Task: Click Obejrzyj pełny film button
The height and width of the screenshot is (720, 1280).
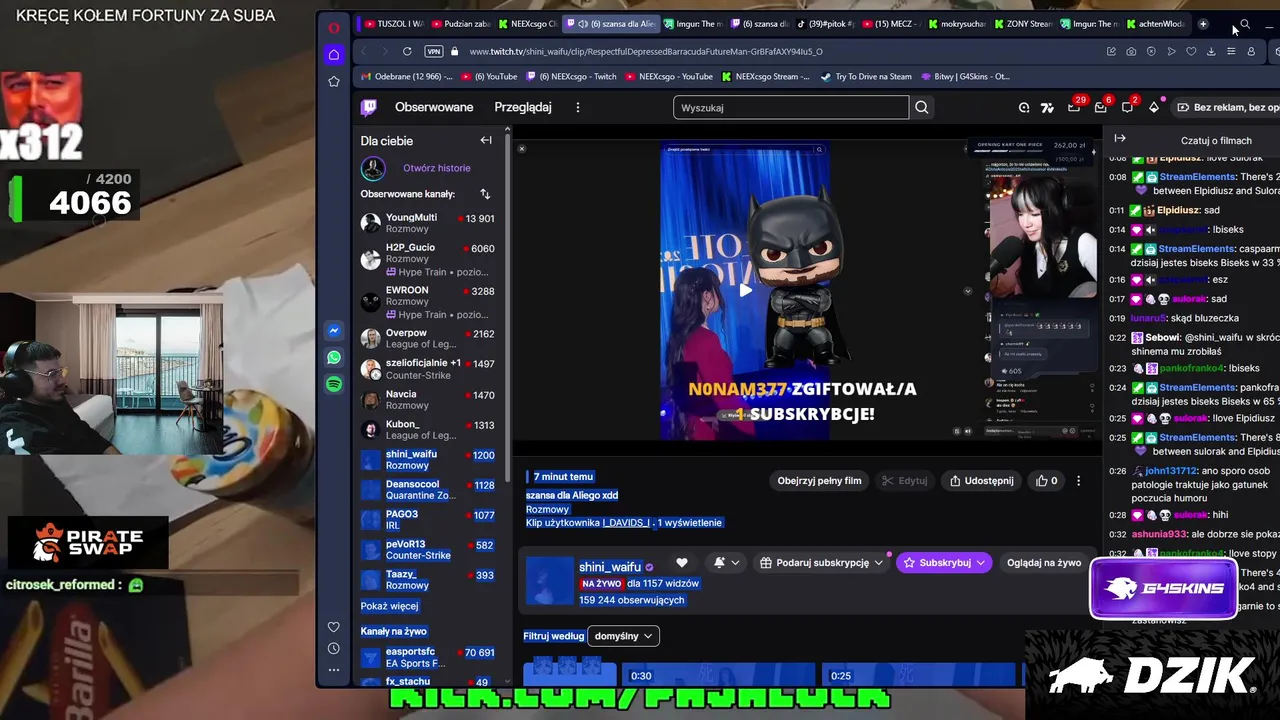Action: click(x=819, y=481)
